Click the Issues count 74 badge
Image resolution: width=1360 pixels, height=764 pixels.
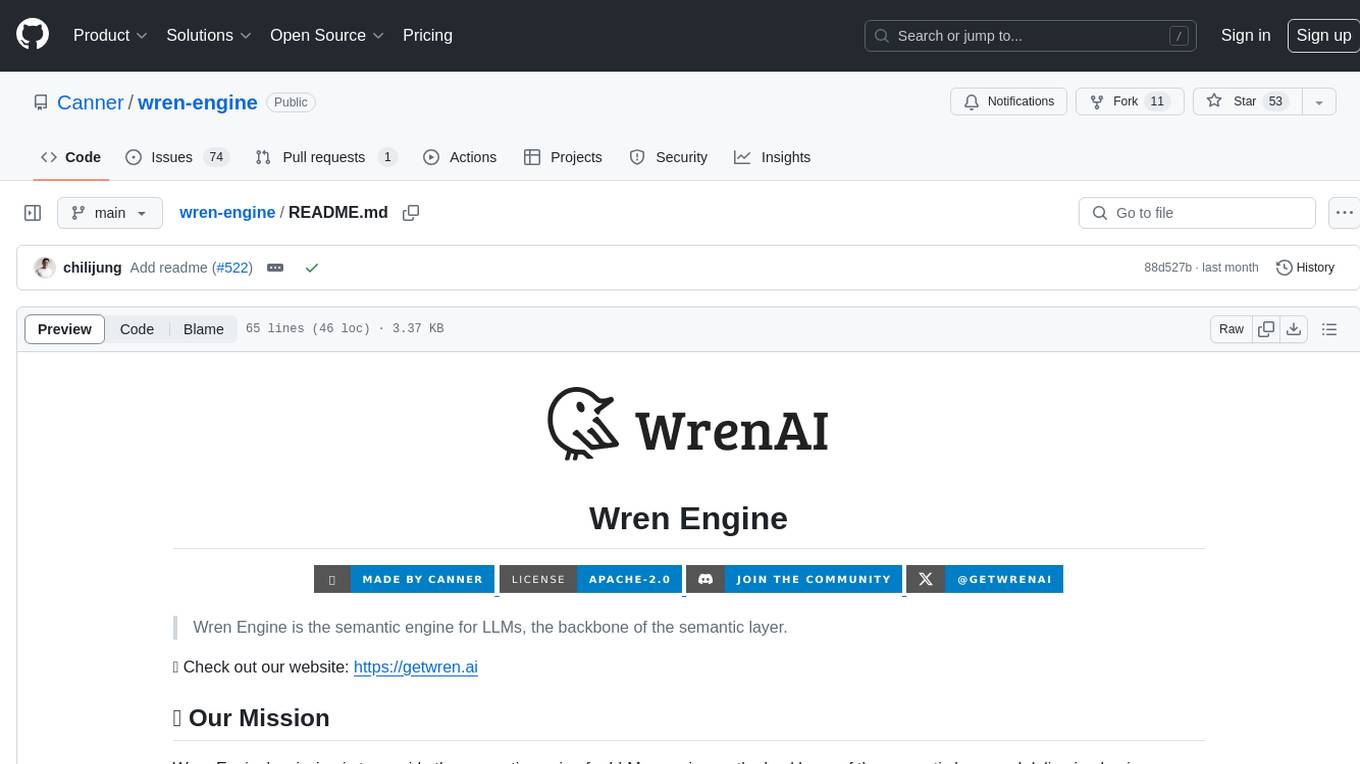[215, 157]
